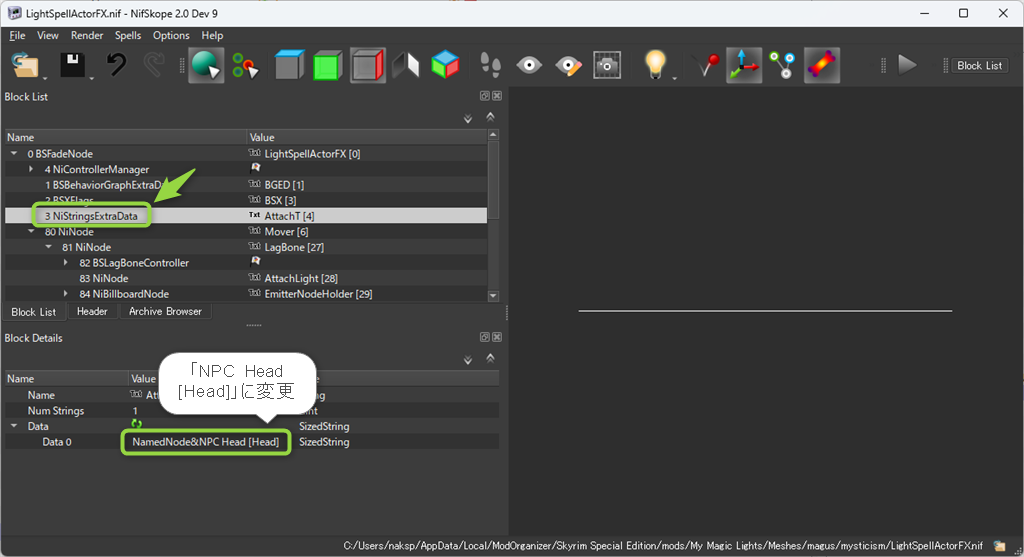This screenshot has height=557, width=1024.
Task: Open the Spells menu
Action: click(x=128, y=35)
